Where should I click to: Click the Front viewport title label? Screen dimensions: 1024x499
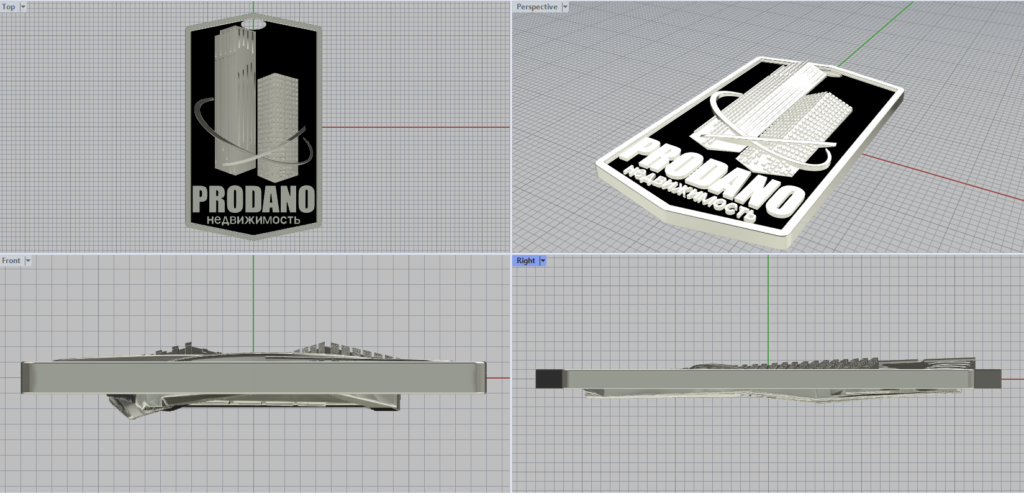tap(11, 260)
